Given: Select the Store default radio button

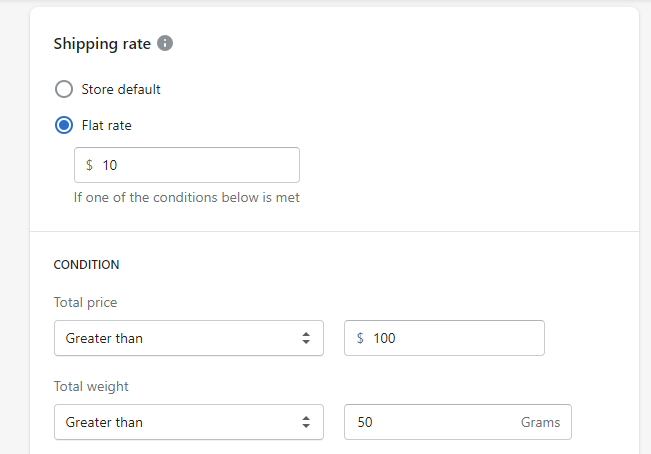Looking at the screenshot, I should tap(64, 89).
